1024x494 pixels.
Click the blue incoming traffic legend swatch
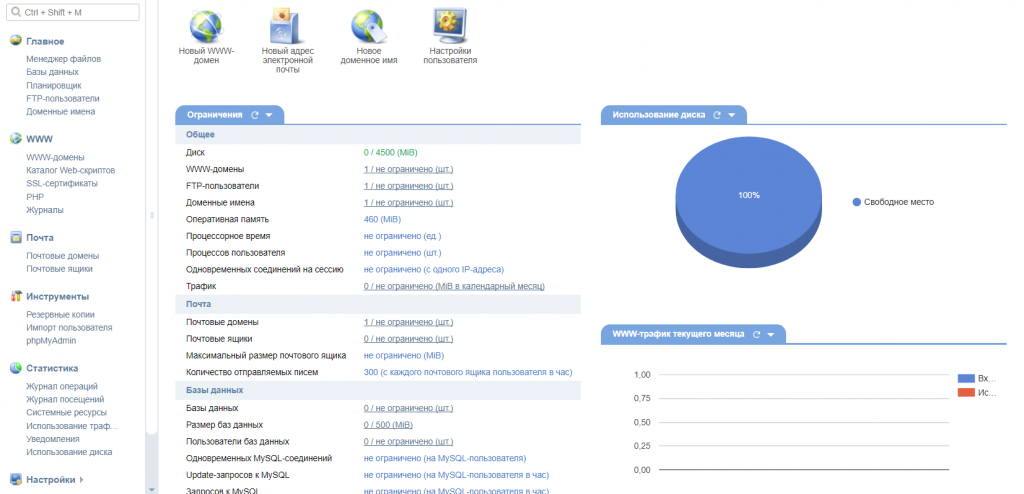pyautogui.click(x=965, y=379)
